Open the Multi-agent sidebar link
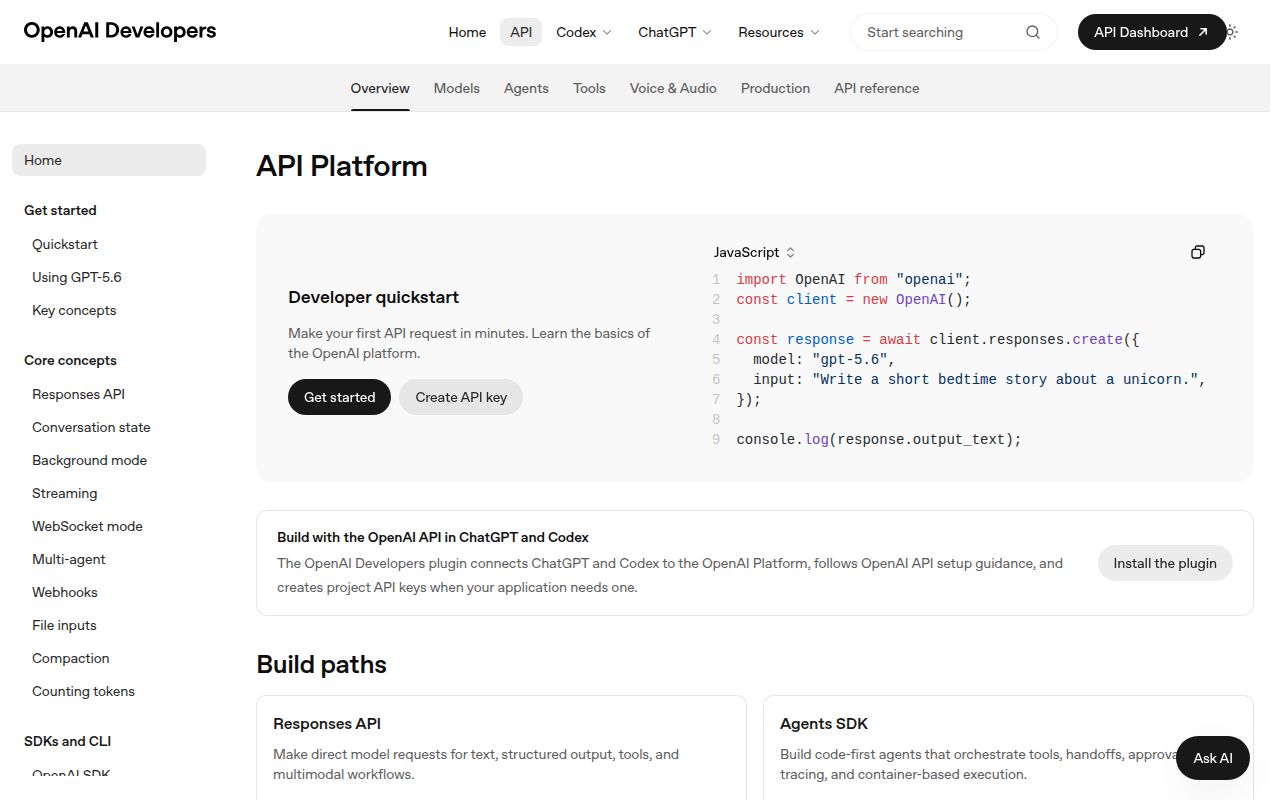The width and height of the screenshot is (1280, 800). [69, 559]
